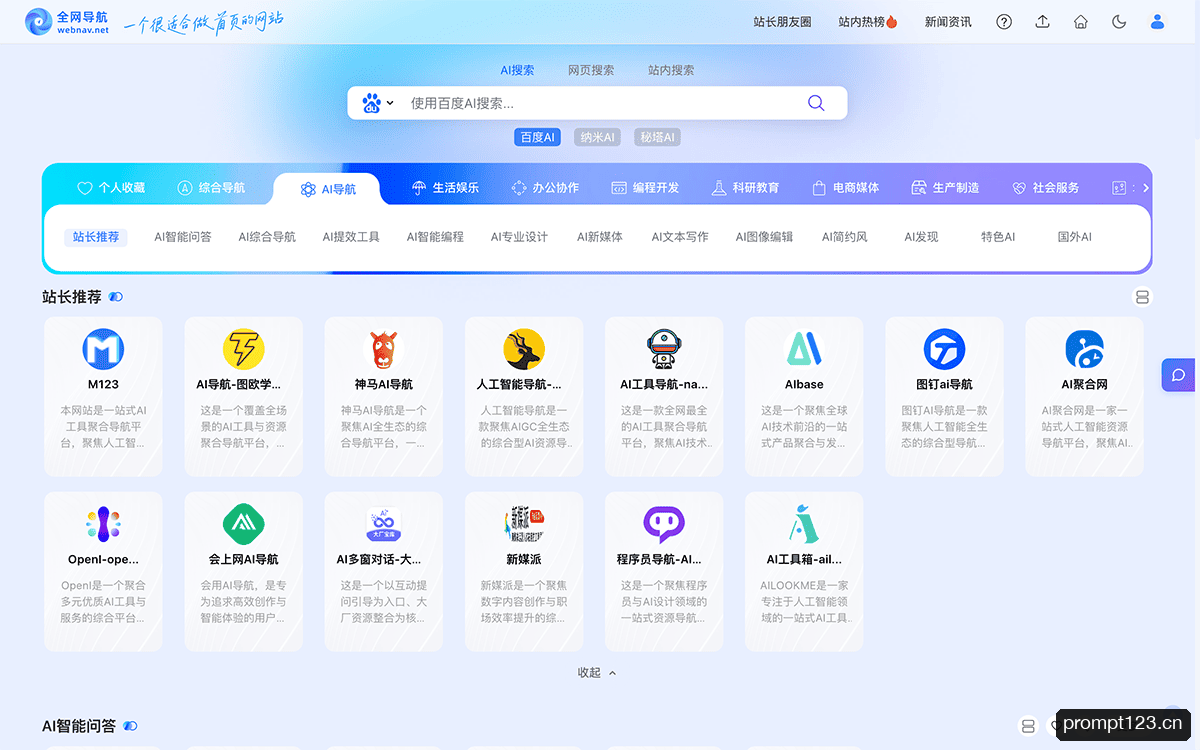Viewport: 1200px width, 750px height.
Task: Open the OpenI colorful icon
Action: 103,524
